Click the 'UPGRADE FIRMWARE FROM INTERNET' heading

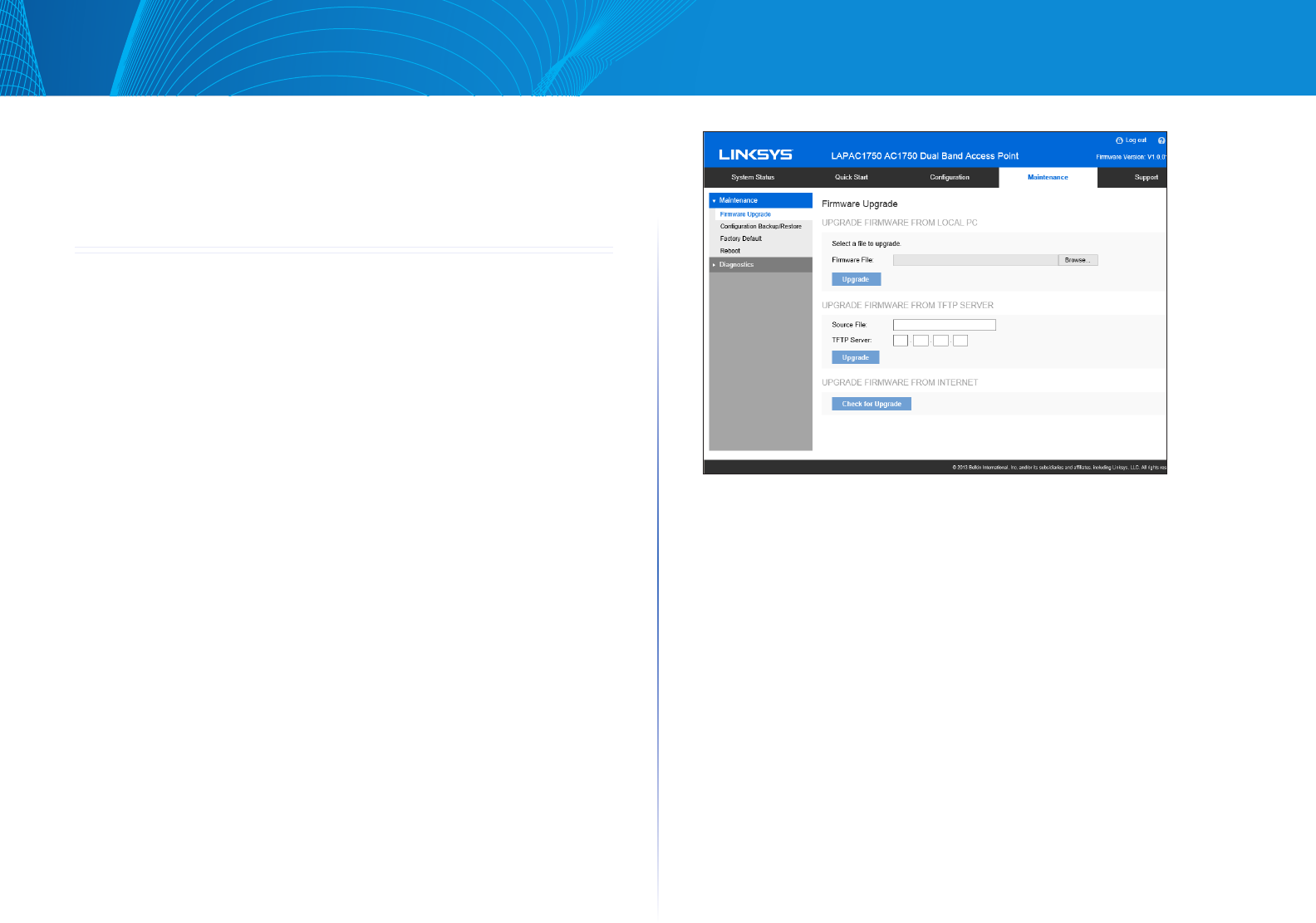900,382
